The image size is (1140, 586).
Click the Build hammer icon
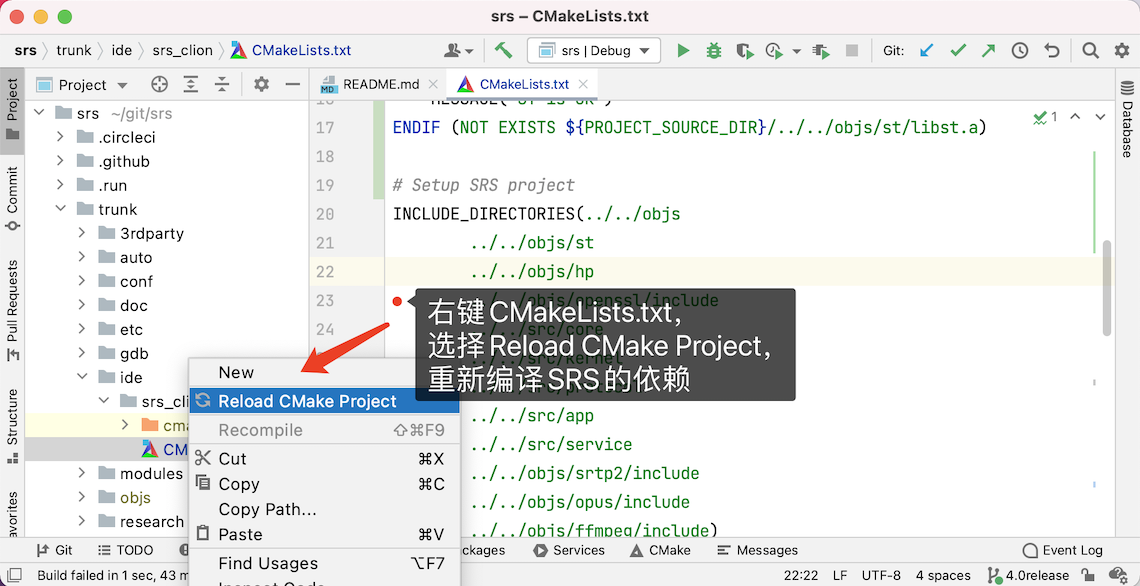pos(503,50)
